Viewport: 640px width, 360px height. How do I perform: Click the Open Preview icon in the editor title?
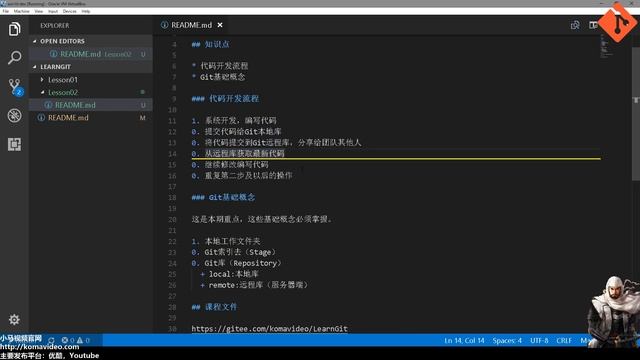click(575, 25)
